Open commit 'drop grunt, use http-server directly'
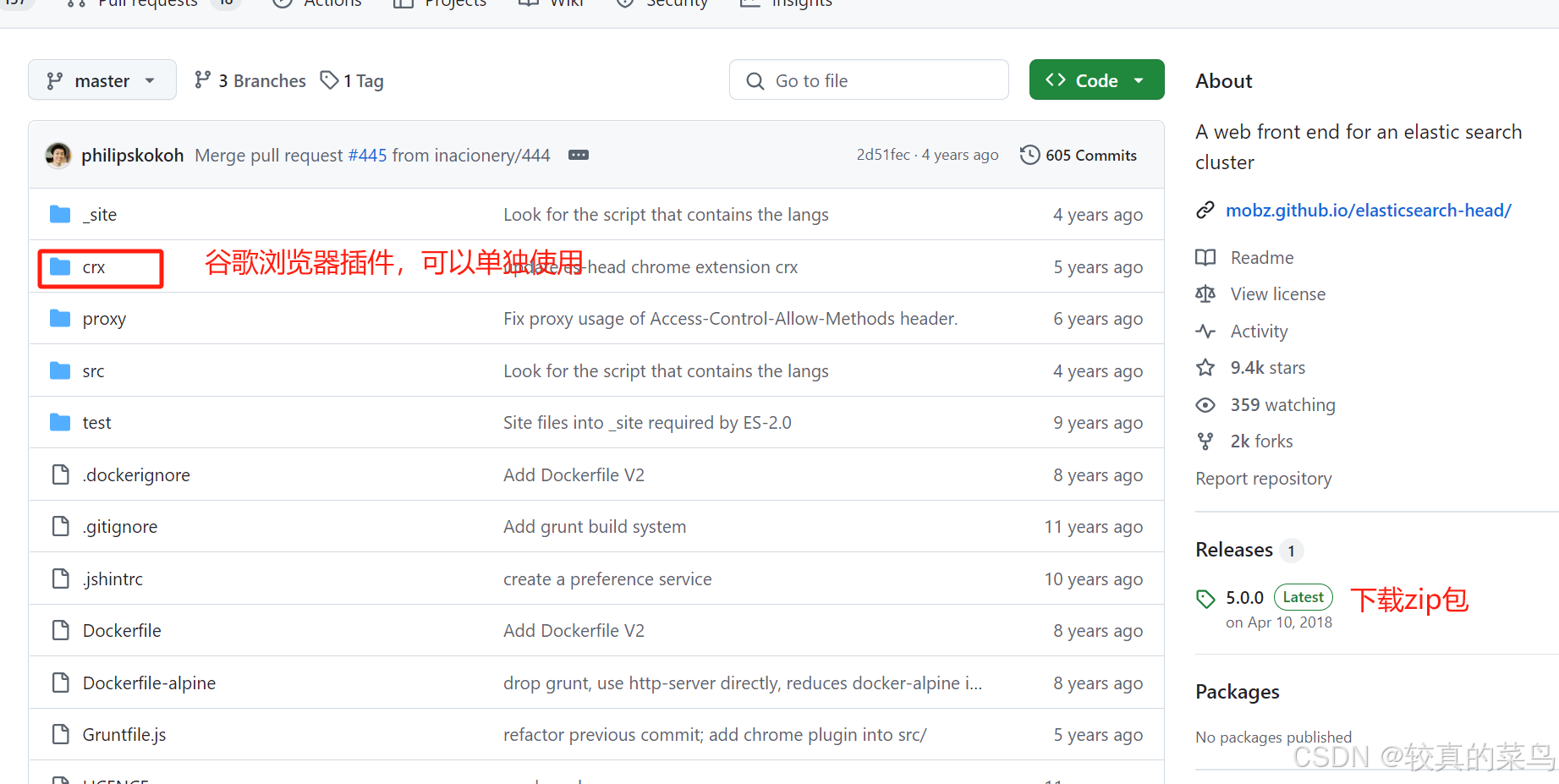The height and width of the screenshot is (784, 1559). pos(743,683)
